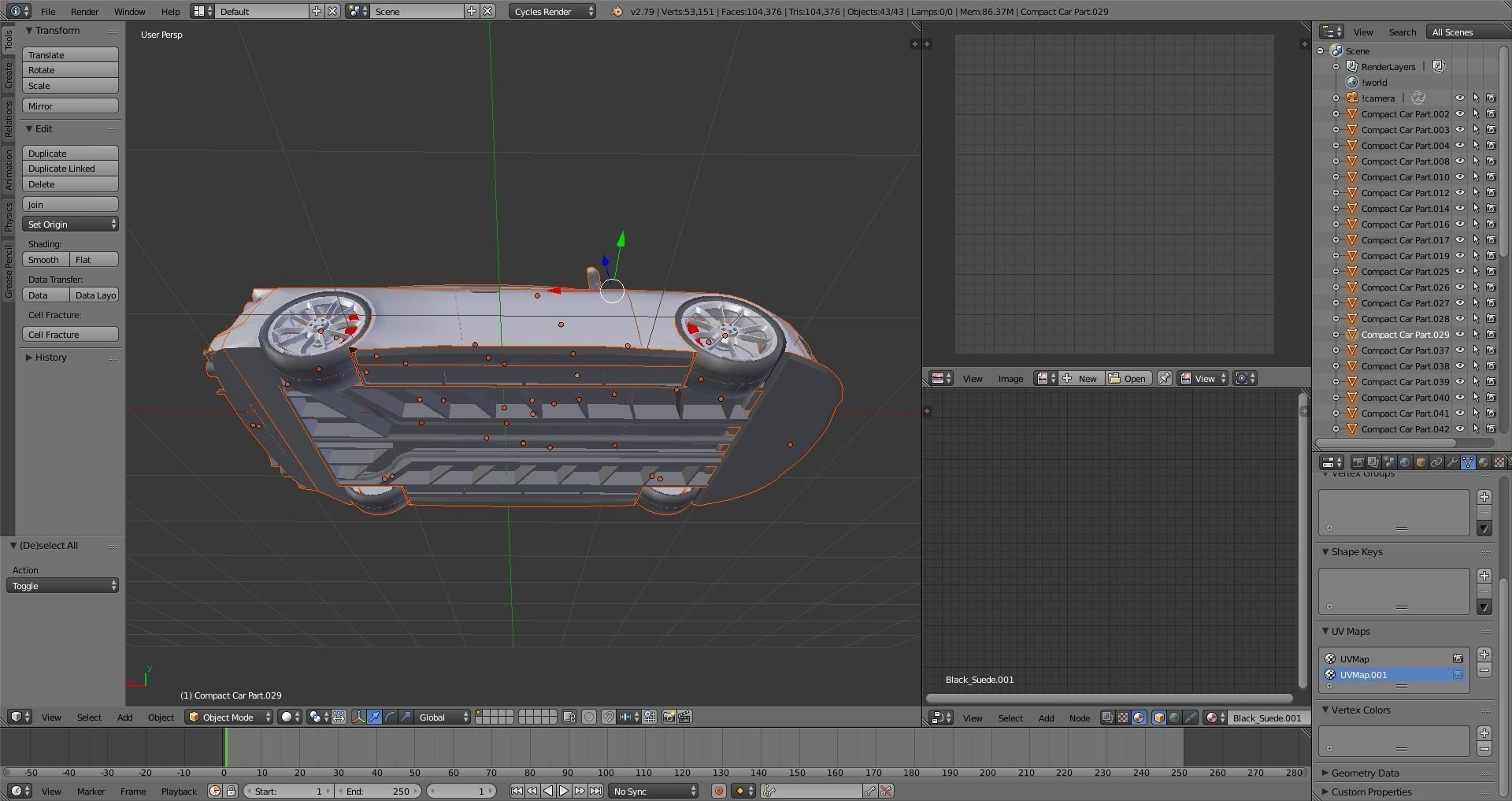Image resolution: width=1512 pixels, height=801 pixels.
Task: Open the File menu
Action: pyautogui.click(x=48, y=11)
